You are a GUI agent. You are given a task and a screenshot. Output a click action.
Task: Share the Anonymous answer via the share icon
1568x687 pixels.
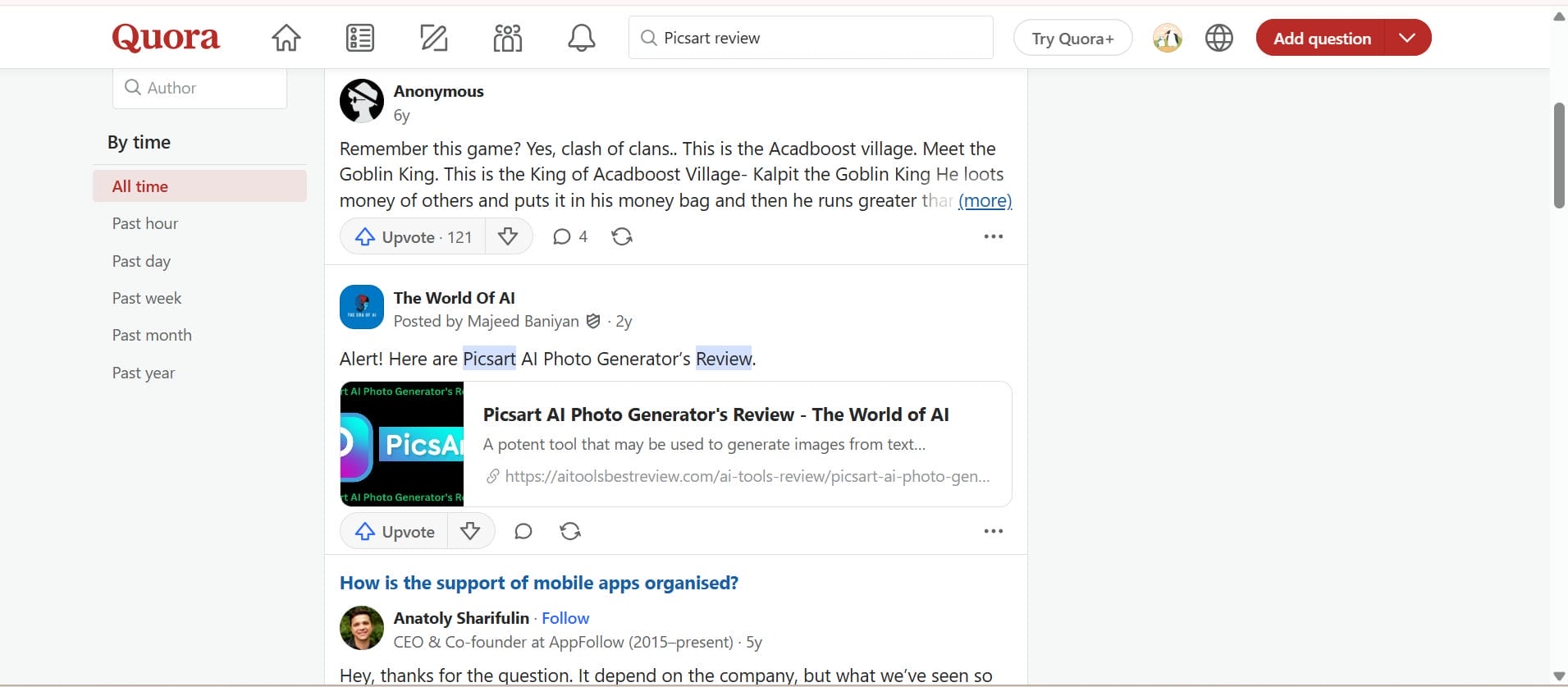(622, 236)
